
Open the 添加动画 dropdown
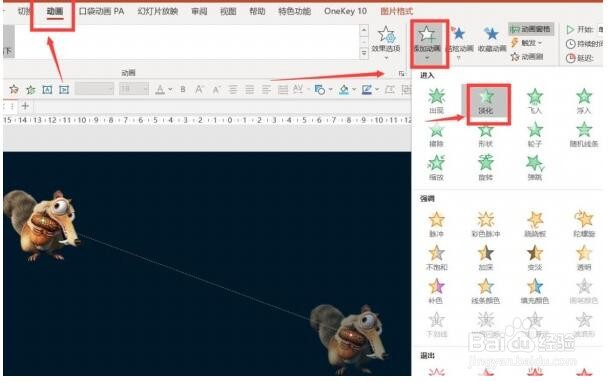[x=427, y=43]
